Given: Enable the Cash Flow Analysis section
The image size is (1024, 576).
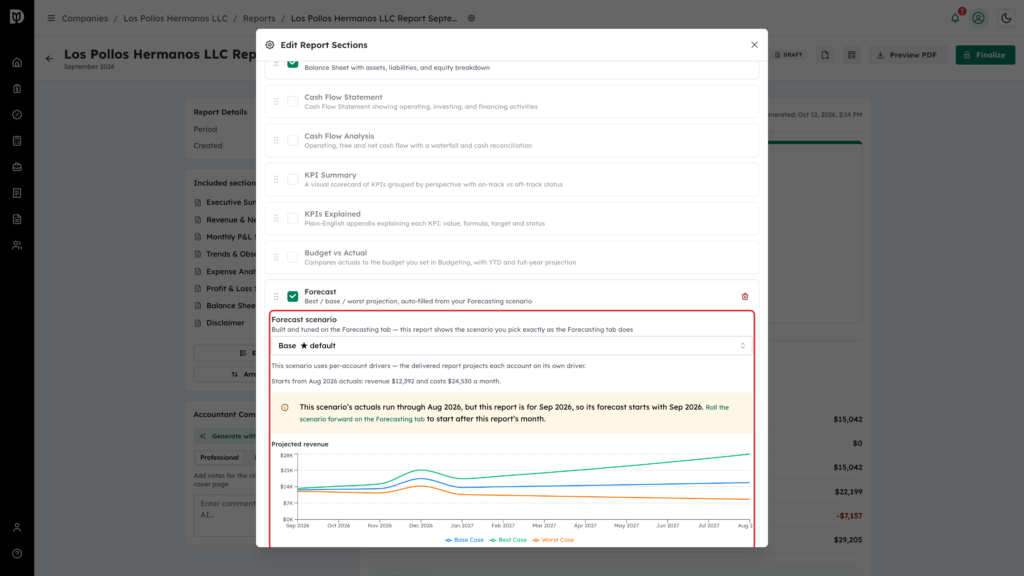Looking at the screenshot, I should pos(293,140).
